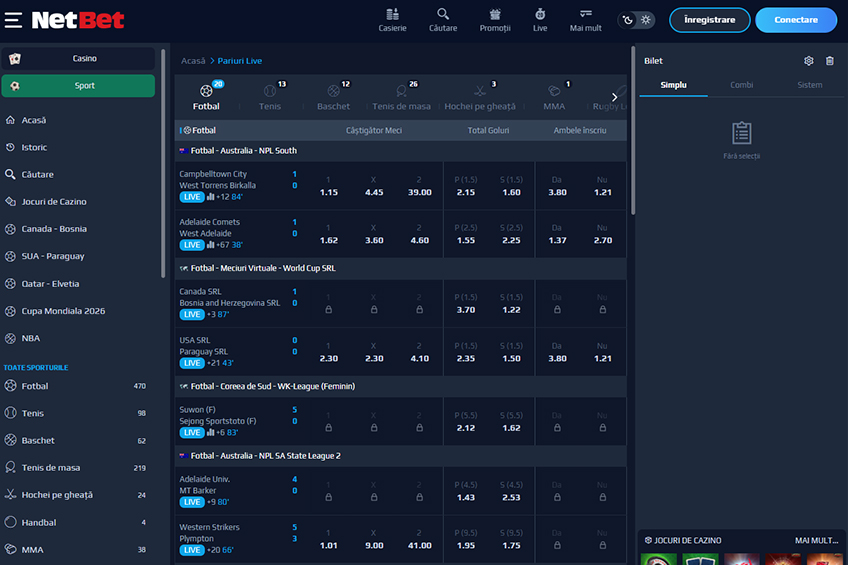Image resolution: width=848 pixels, height=565 pixels.
Task: Pick draw odds 4.45 Campbelltown match
Action: 374,186
